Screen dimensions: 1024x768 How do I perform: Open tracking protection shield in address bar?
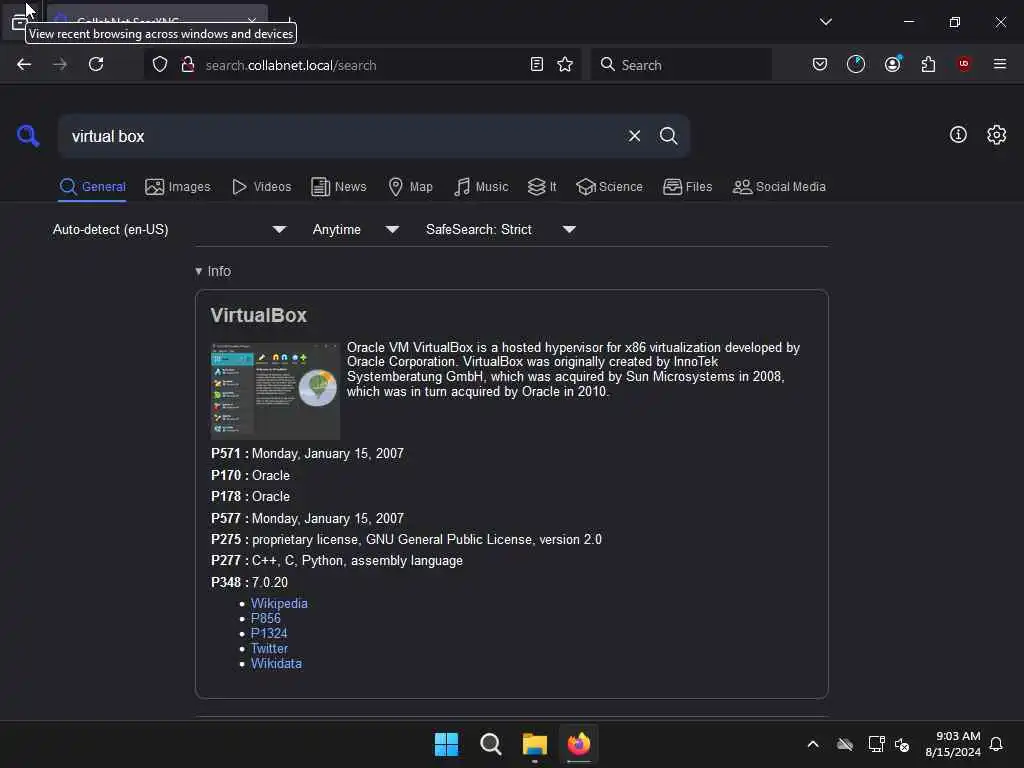tap(160, 64)
